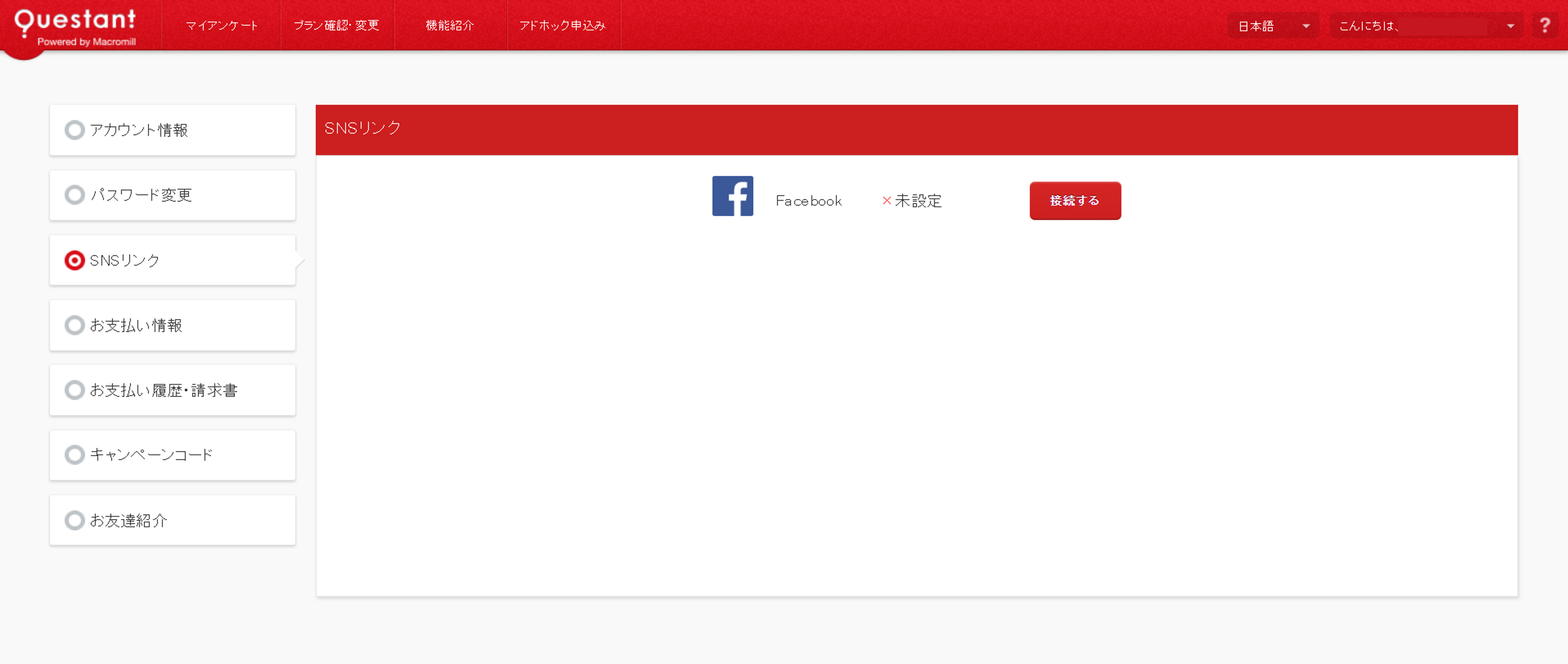This screenshot has height=664, width=1568.
Task: Open お支払い情報 in the sidebar
Action: pos(172,325)
